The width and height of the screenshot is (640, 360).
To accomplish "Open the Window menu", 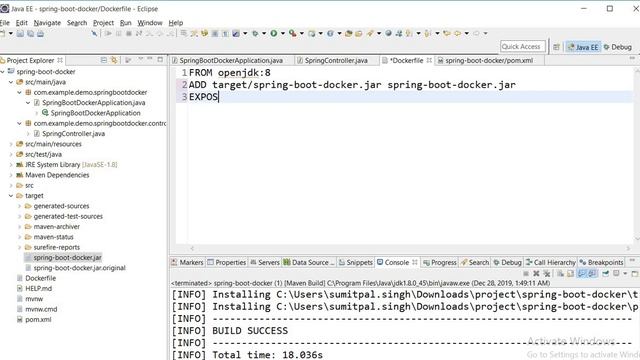I will click(150, 23).
